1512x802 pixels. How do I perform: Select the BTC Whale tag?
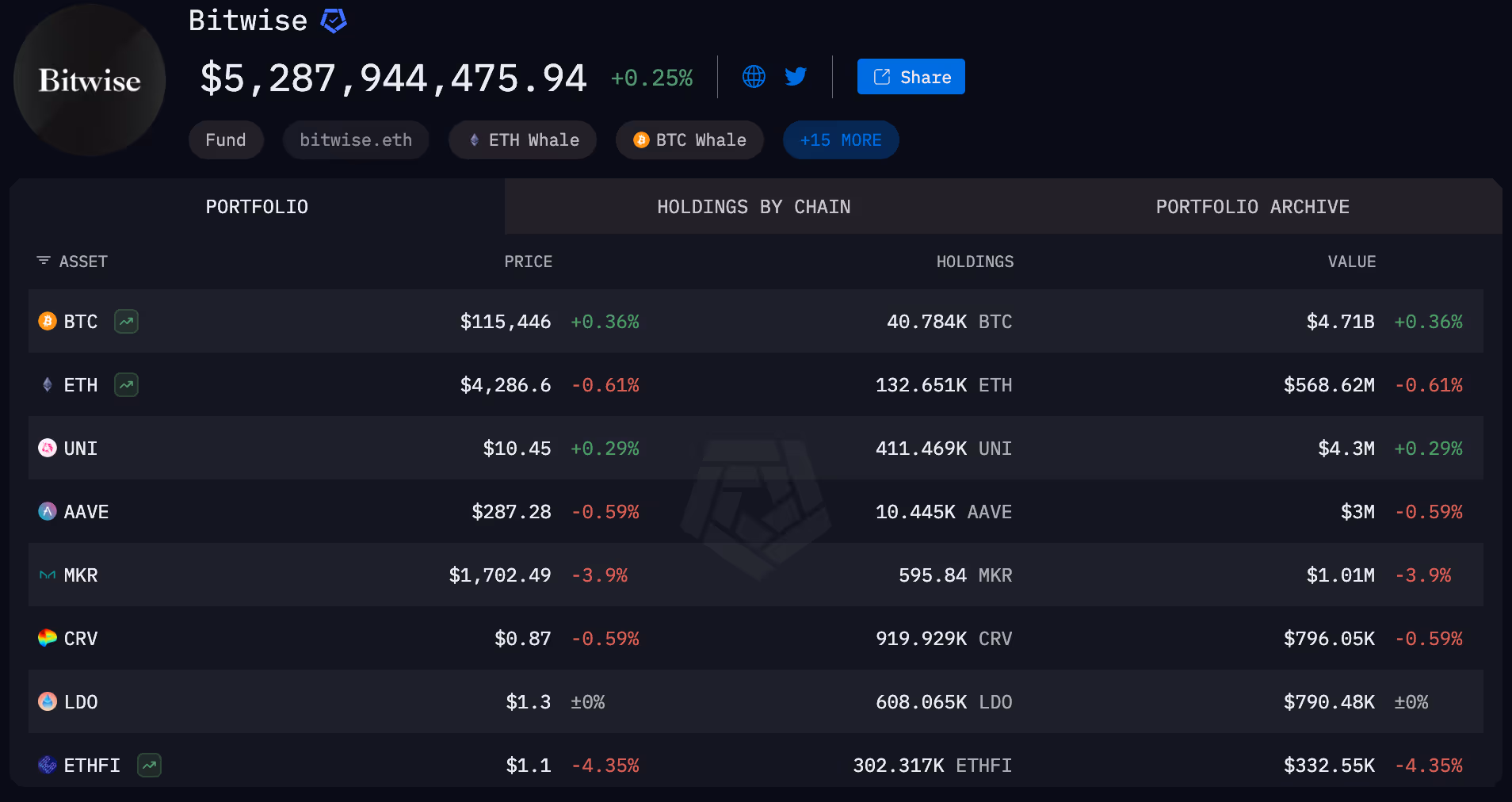(x=689, y=140)
